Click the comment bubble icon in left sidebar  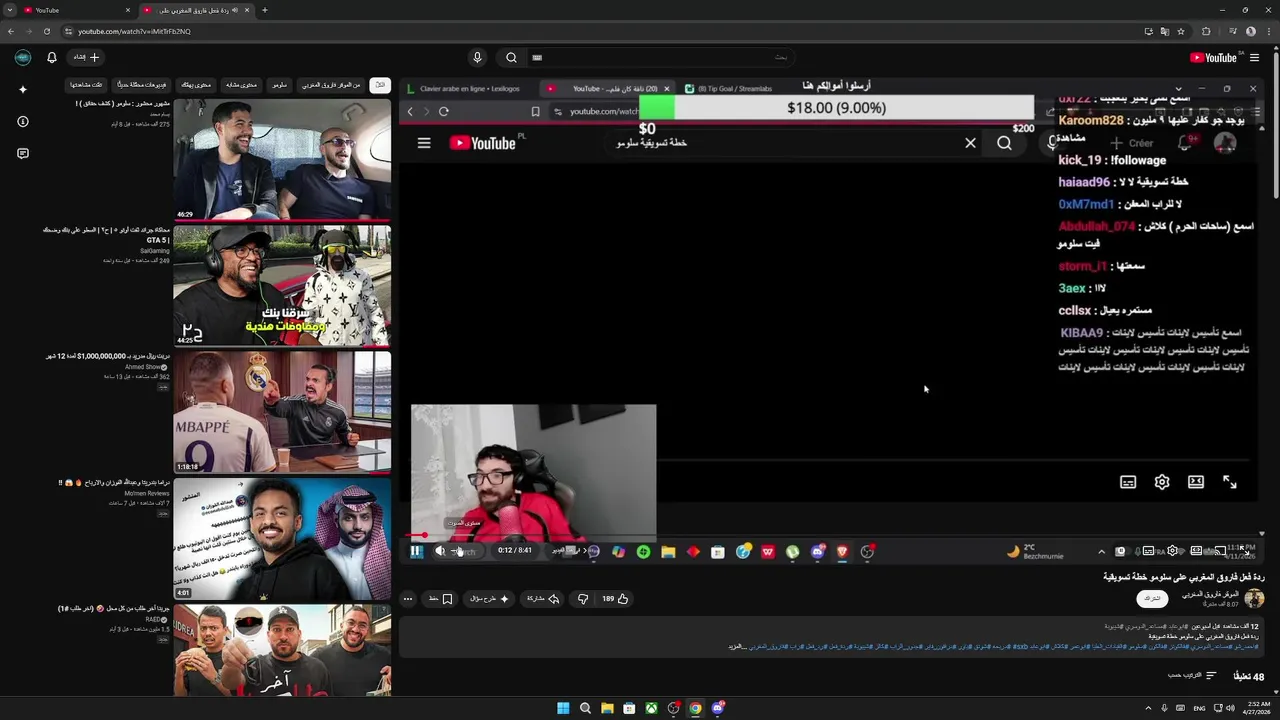[x=23, y=153]
